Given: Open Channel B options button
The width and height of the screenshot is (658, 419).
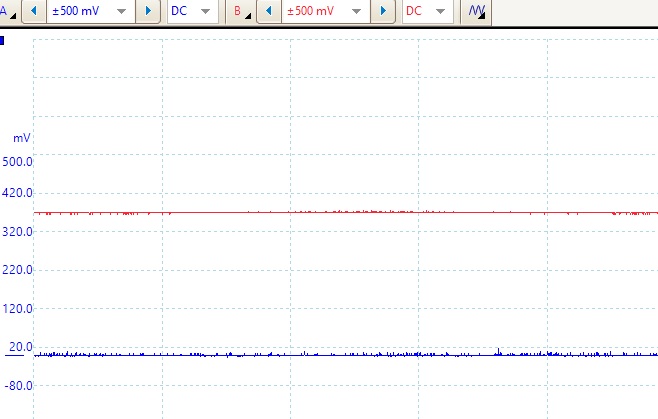Looking at the screenshot, I should point(241,11).
